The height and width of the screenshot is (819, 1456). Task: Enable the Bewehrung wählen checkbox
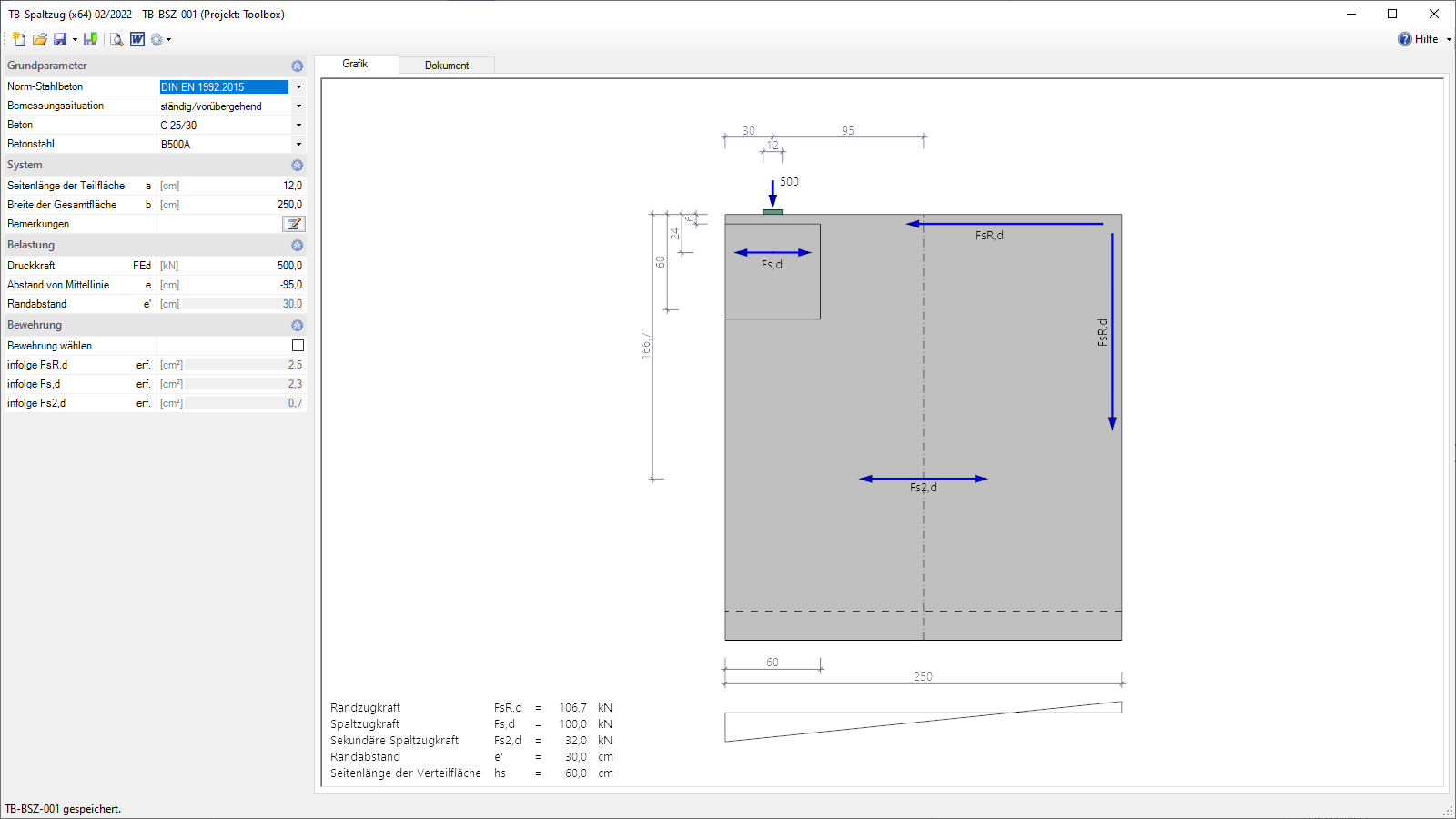pos(298,346)
